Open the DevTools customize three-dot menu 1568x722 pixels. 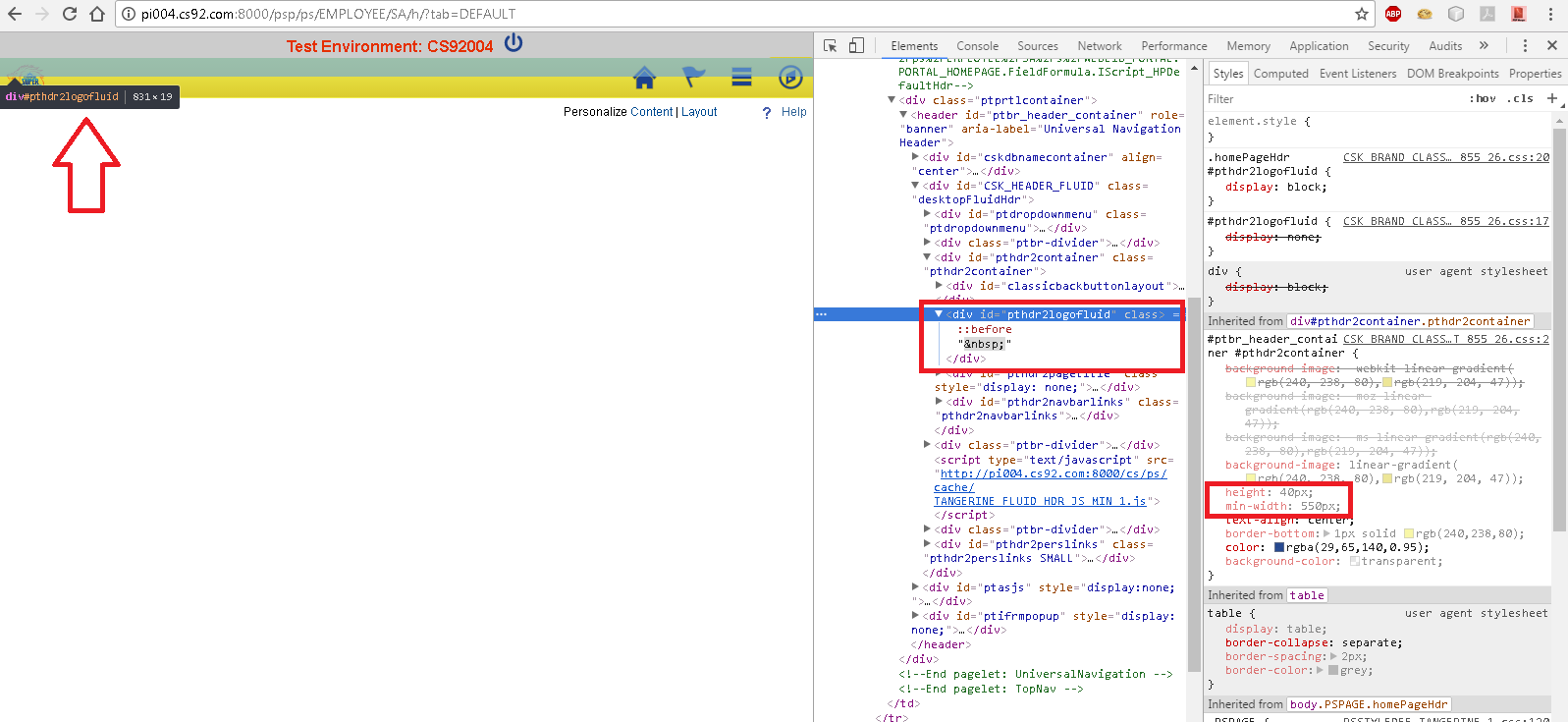point(1525,45)
